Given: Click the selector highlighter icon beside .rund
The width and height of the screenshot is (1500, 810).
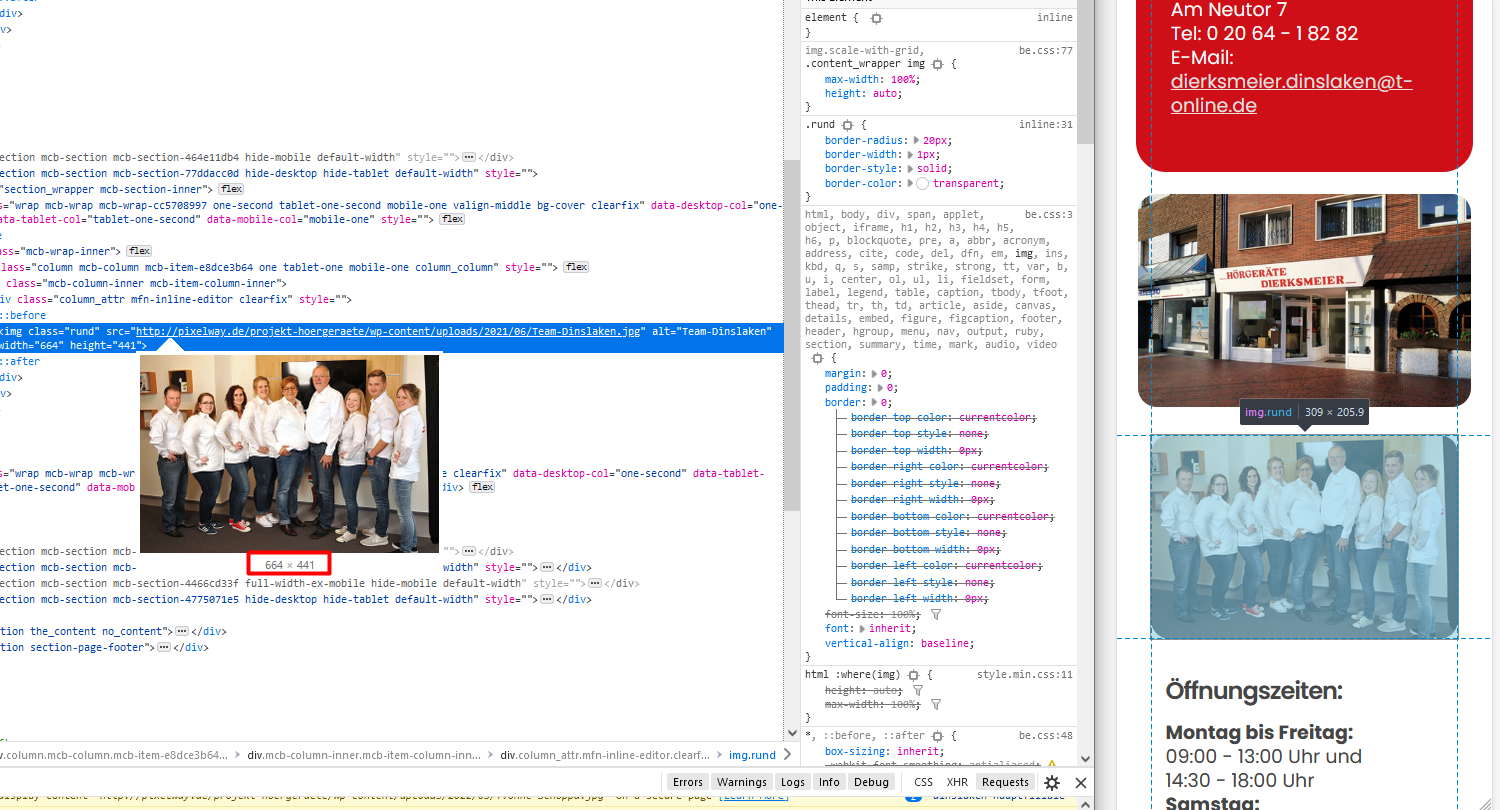Looking at the screenshot, I should point(847,125).
